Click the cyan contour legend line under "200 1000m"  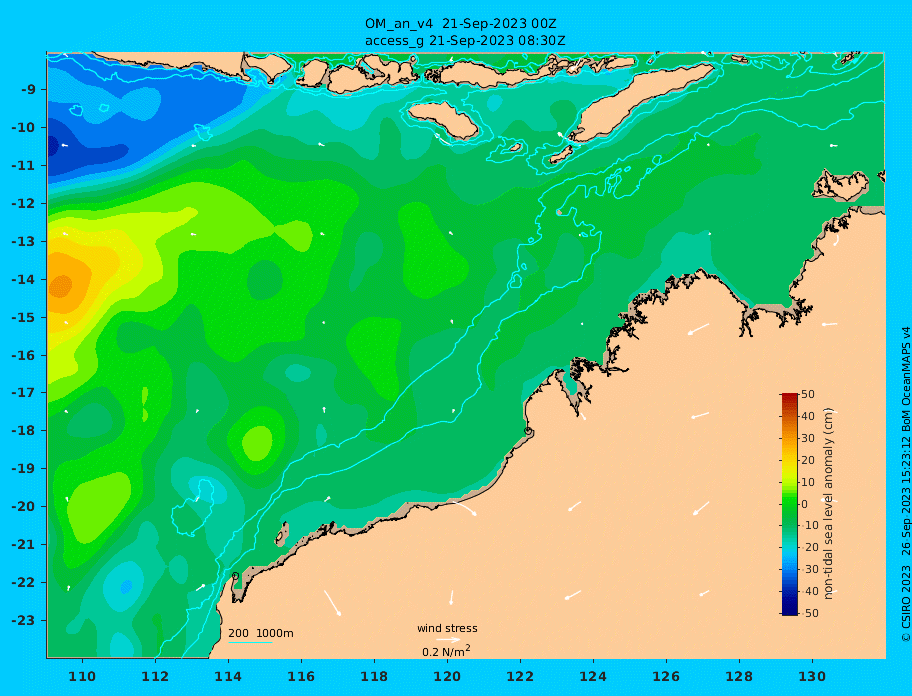click(x=250, y=642)
